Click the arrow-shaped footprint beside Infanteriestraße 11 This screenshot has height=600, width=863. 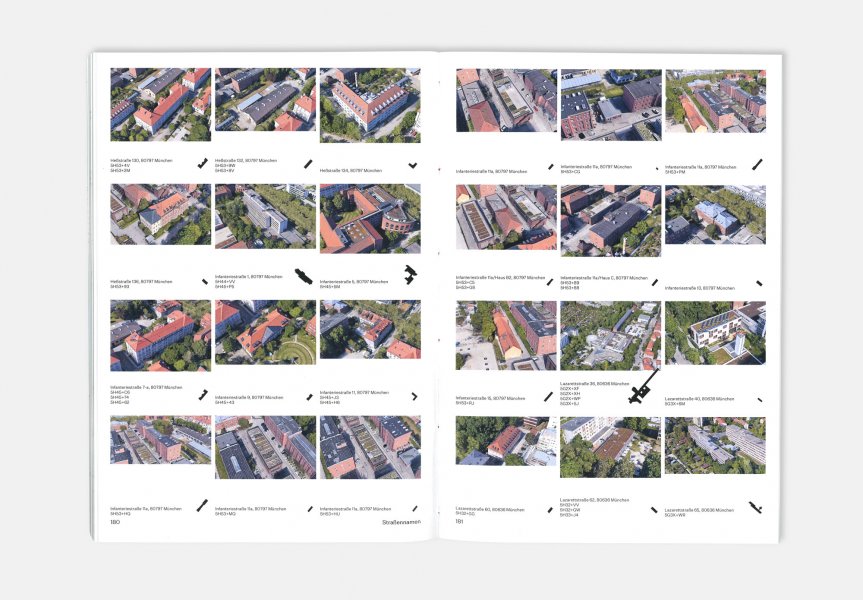point(414,396)
